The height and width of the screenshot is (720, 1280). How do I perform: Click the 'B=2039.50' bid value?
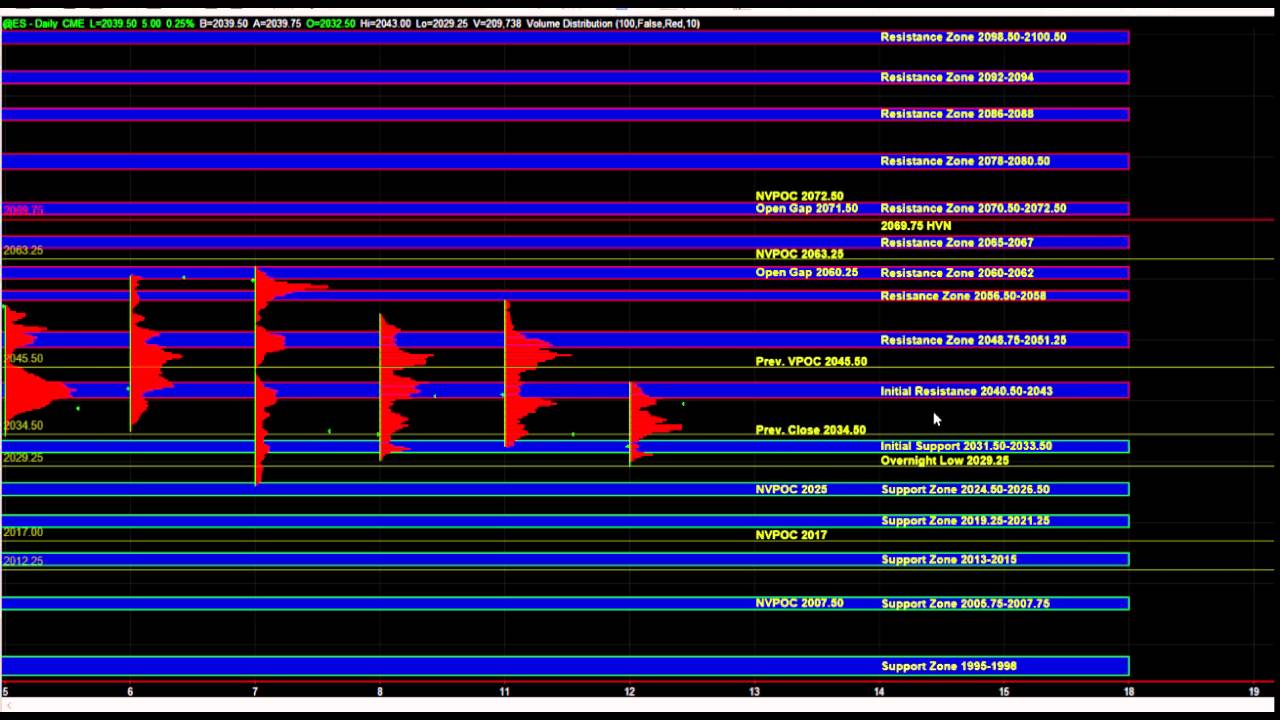(224, 23)
